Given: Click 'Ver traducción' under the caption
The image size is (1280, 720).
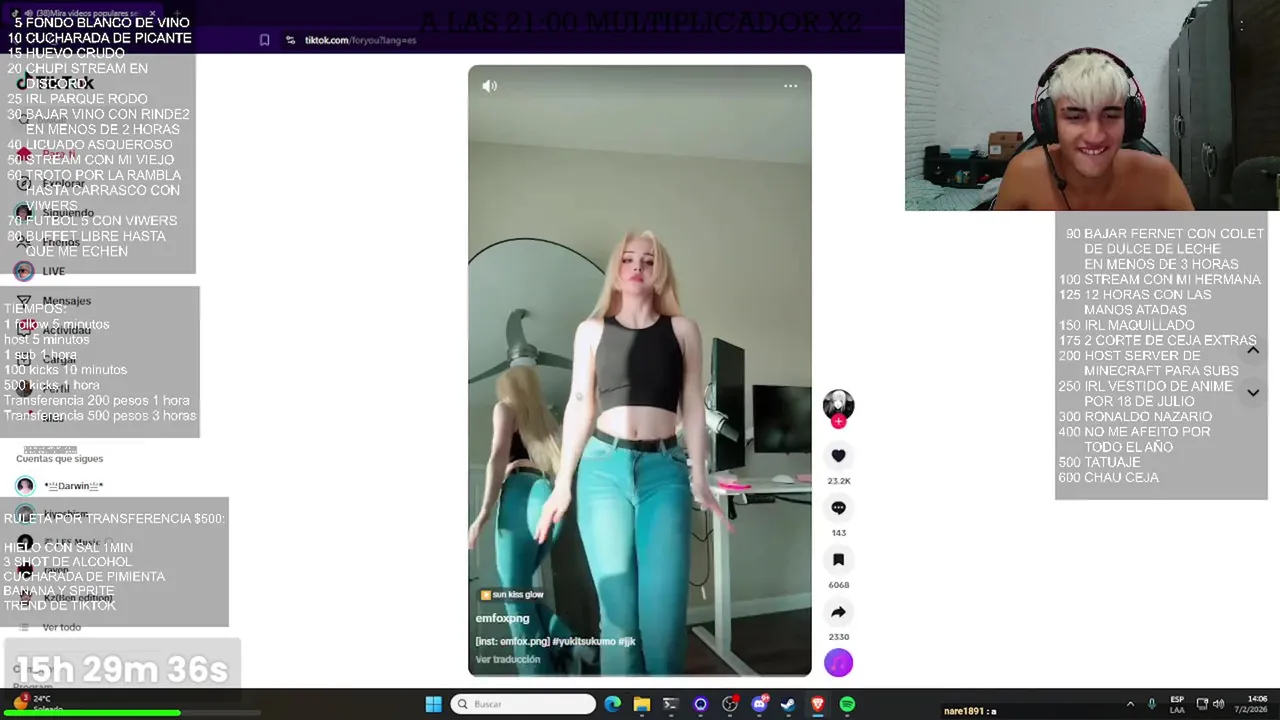Looking at the screenshot, I should (x=508, y=659).
